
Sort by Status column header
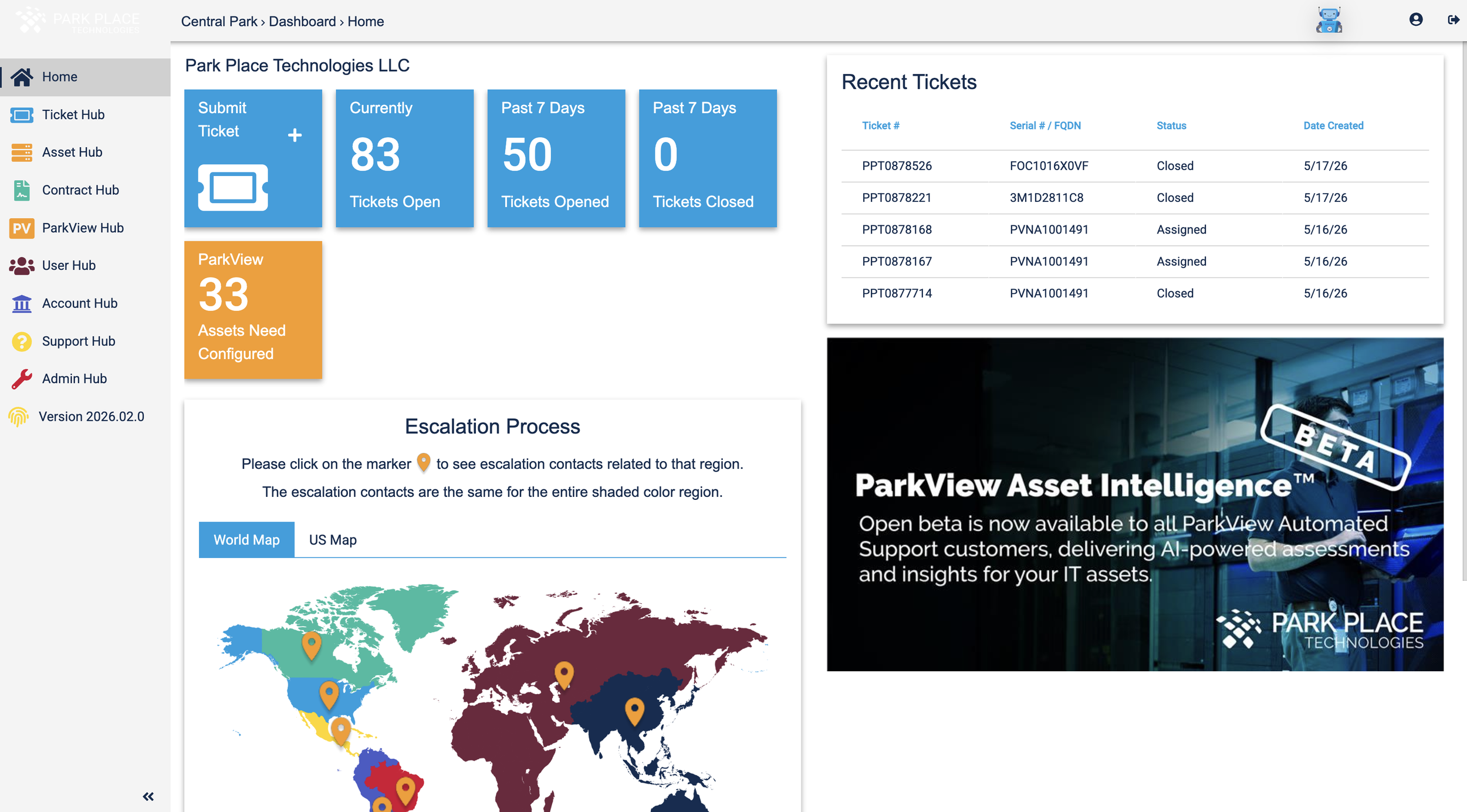click(1171, 126)
